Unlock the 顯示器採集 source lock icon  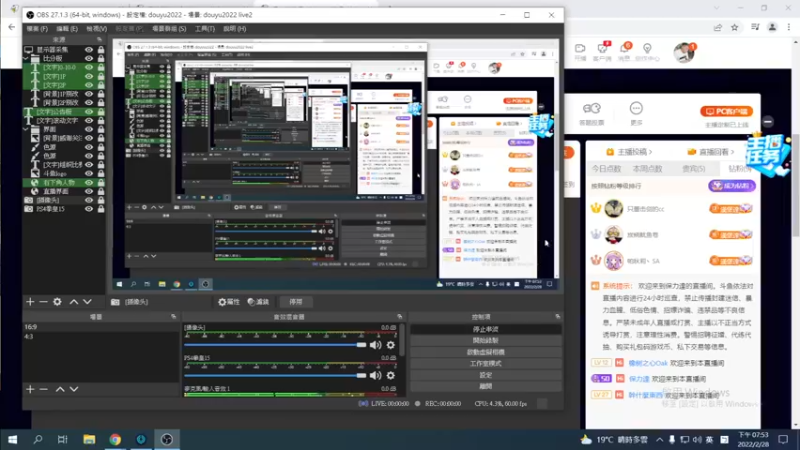[101, 49]
